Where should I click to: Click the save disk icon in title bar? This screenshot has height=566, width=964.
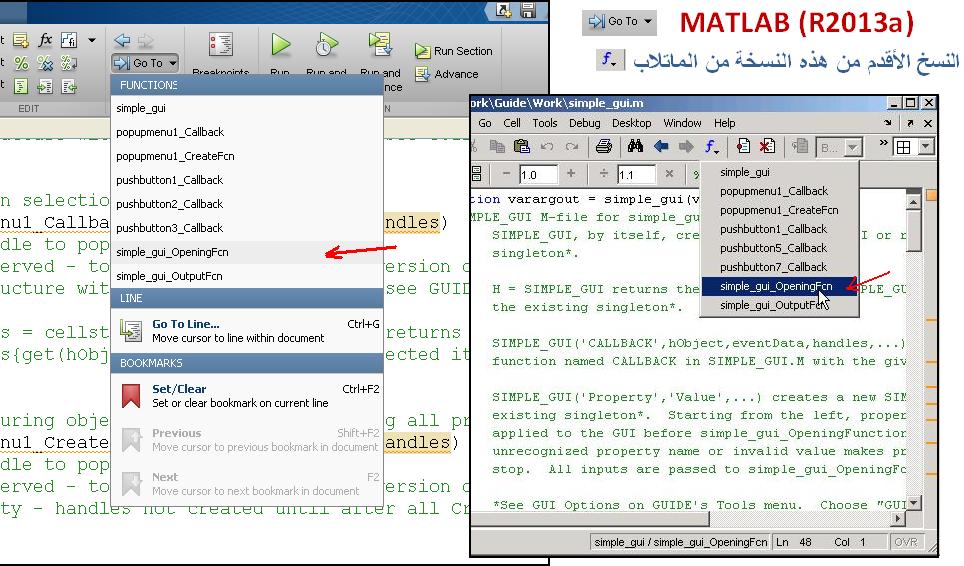coord(527,10)
